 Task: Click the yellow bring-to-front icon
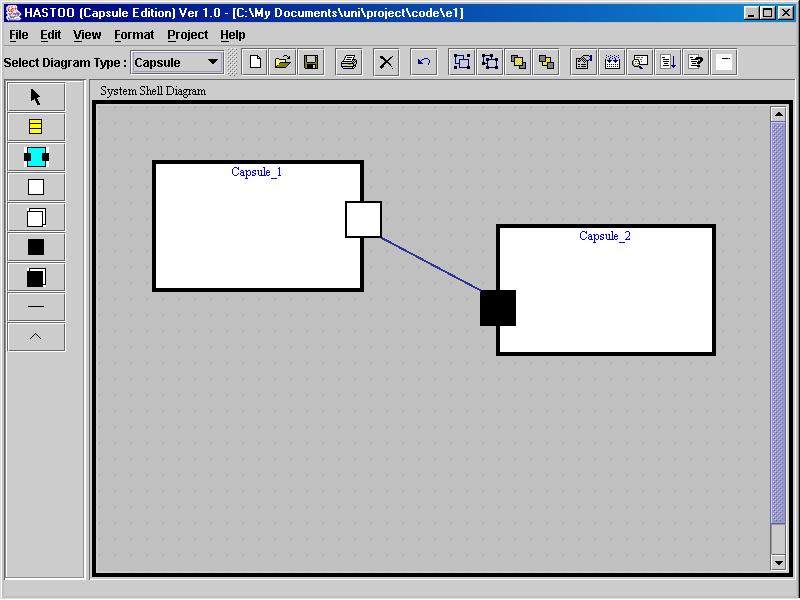pos(518,62)
